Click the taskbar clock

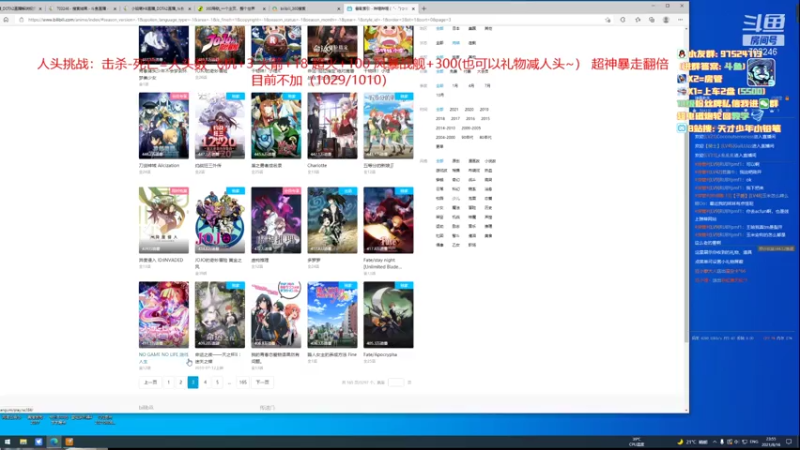click(x=771, y=442)
